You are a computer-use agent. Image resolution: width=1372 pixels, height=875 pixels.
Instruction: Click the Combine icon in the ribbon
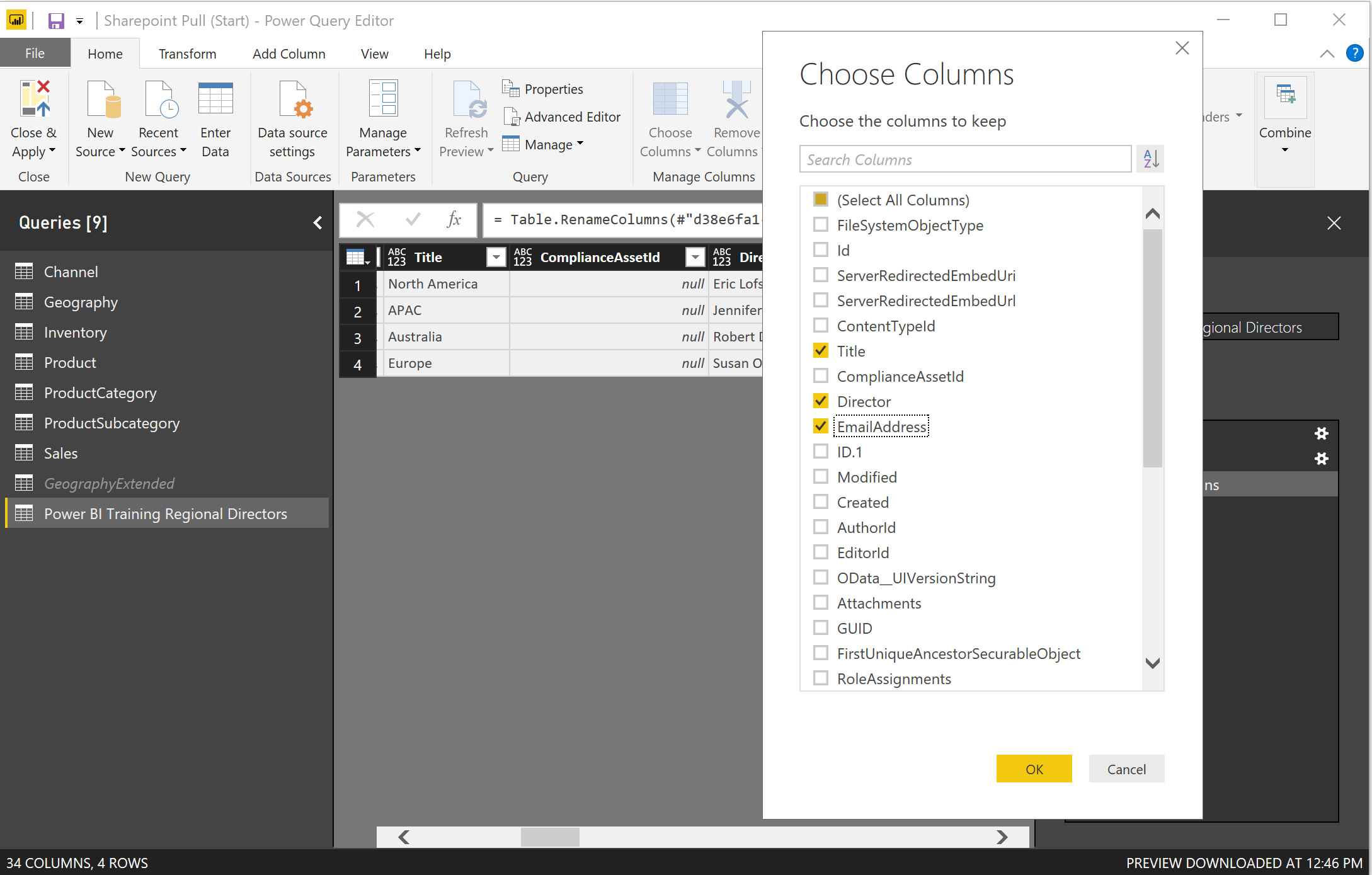1285,96
